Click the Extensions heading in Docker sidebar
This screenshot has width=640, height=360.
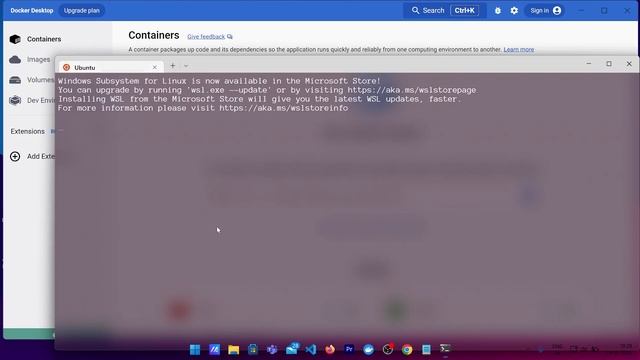pyautogui.click(x=28, y=131)
